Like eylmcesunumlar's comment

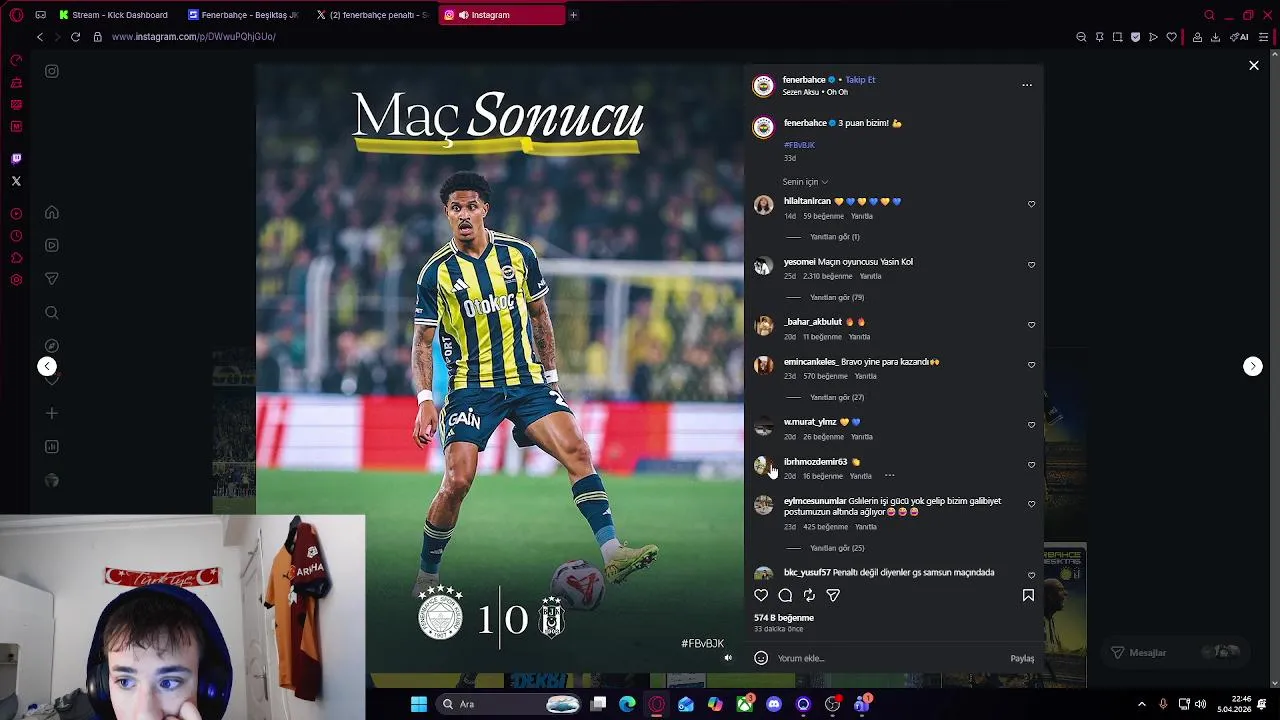coord(1031,504)
